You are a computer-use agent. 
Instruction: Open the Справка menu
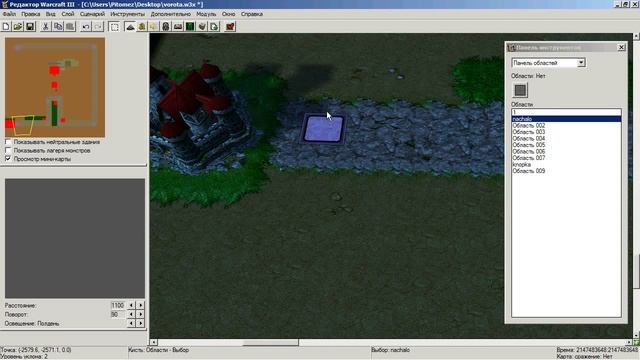click(x=252, y=14)
